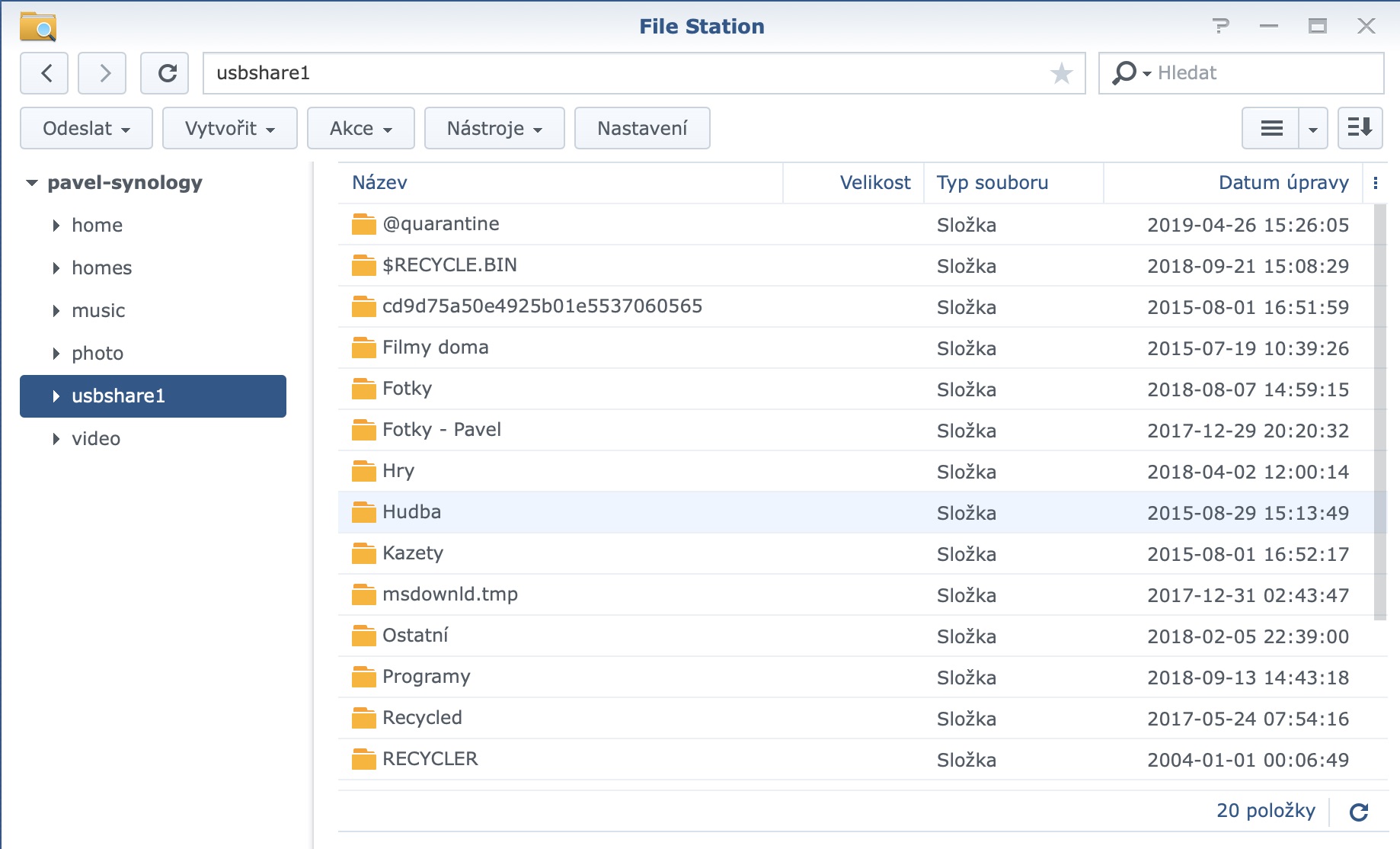Screen dimensions: 1400x849
Task: Select the video folder in the sidebar
Action: (96, 438)
